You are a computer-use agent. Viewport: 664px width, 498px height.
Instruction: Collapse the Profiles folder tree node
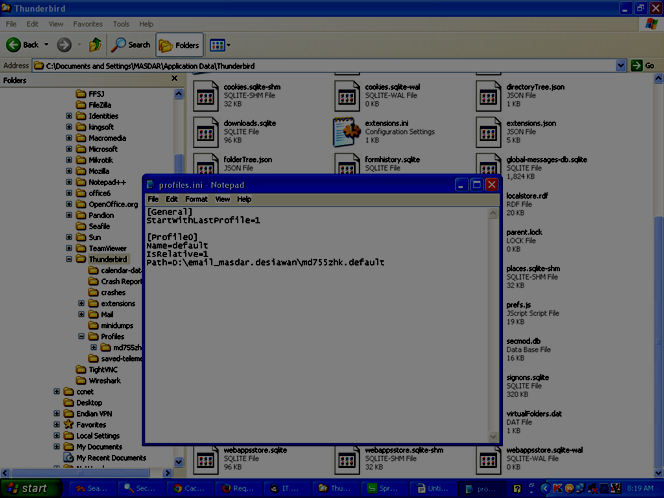(x=81, y=336)
